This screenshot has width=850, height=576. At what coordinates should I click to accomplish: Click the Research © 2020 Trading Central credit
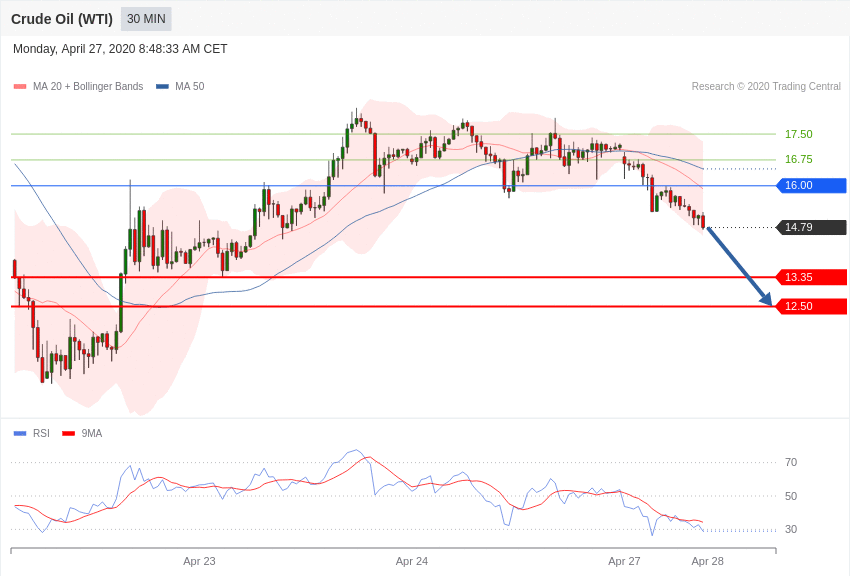point(766,86)
